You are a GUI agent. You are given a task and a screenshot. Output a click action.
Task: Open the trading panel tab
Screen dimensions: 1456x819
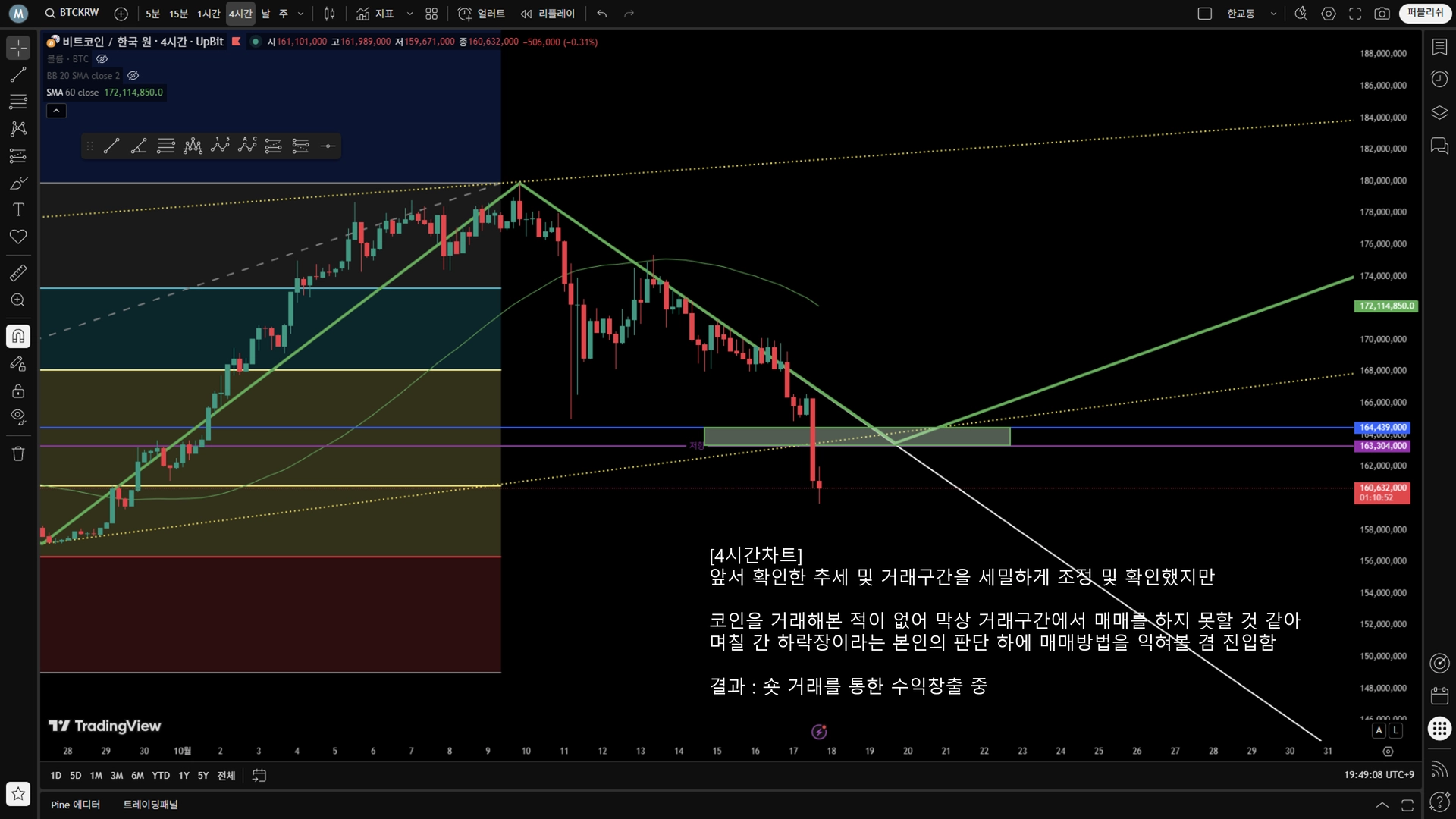(x=150, y=805)
